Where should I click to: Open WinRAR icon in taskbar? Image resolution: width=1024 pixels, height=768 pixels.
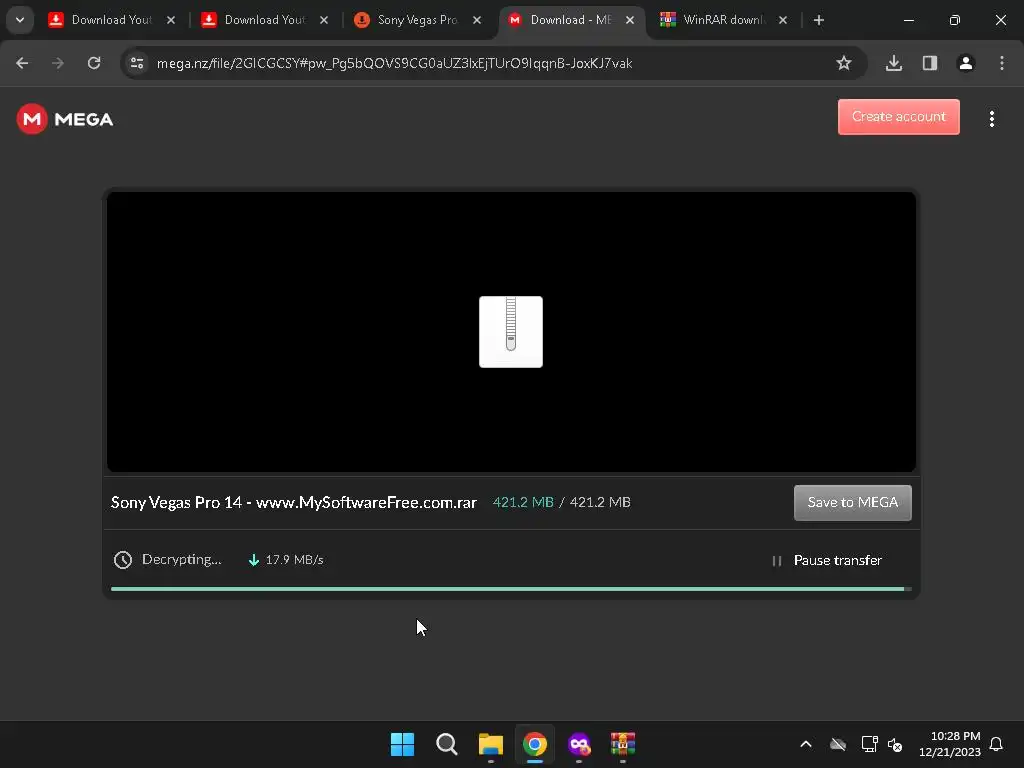[x=623, y=744]
